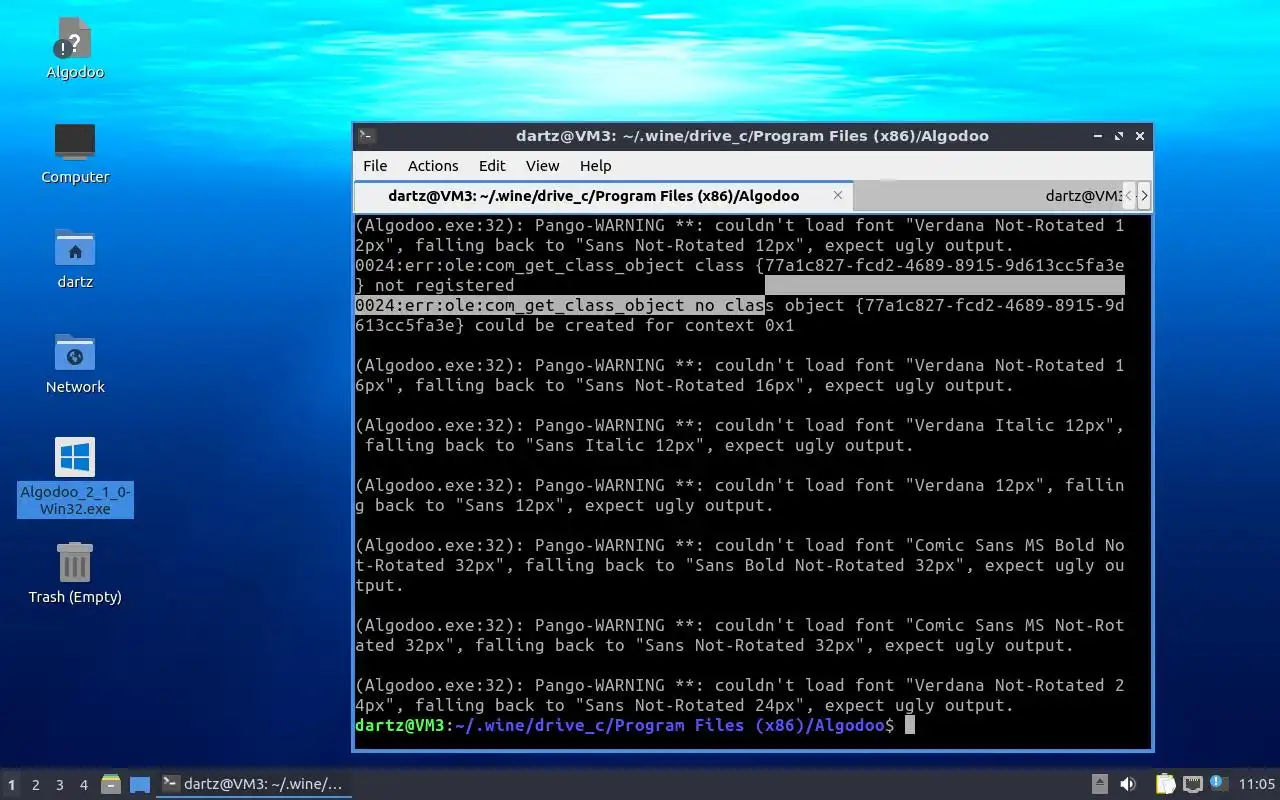Image resolution: width=1280 pixels, height=800 pixels.
Task: Open the Help menu in terminal
Action: [x=596, y=166]
